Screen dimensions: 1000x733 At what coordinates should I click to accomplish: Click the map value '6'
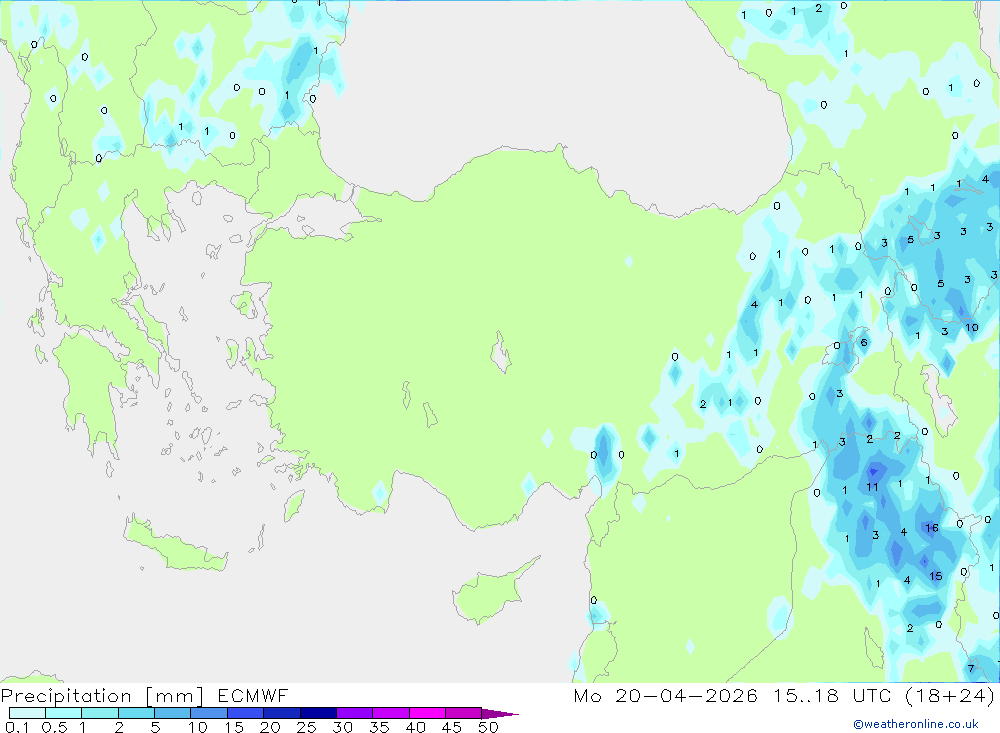click(x=864, y=343)
